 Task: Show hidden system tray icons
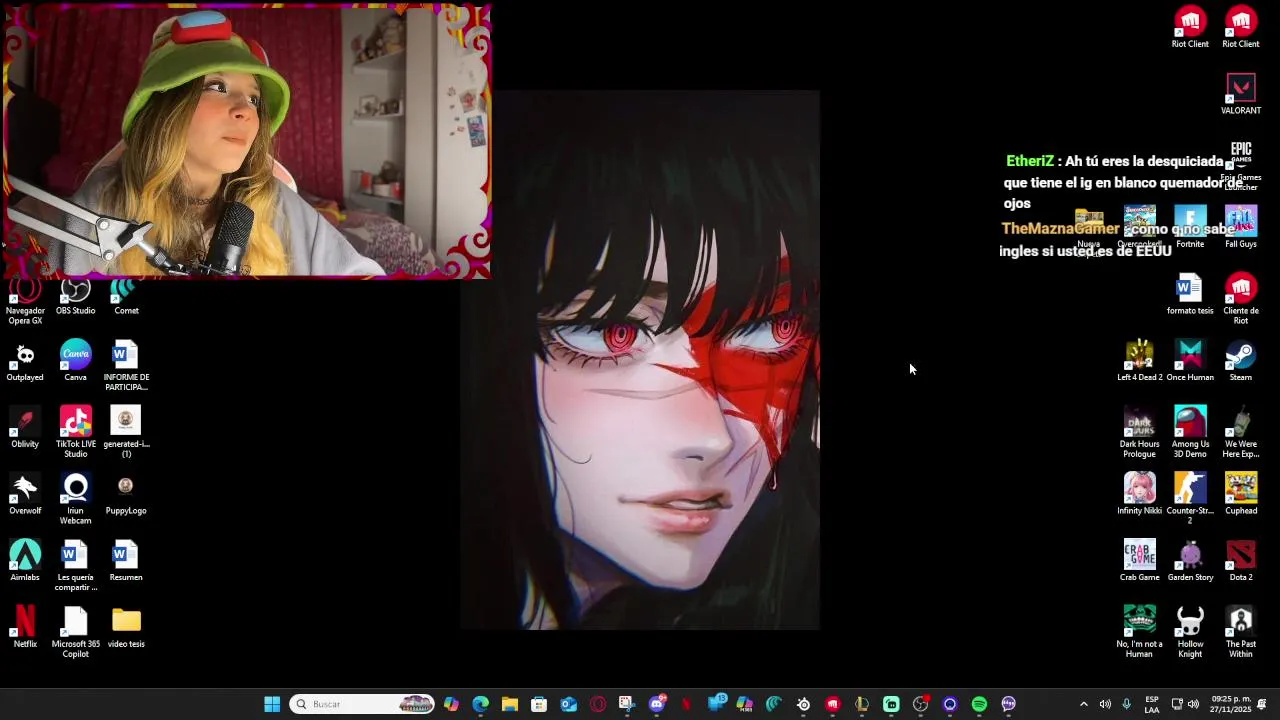point(1083,704)
